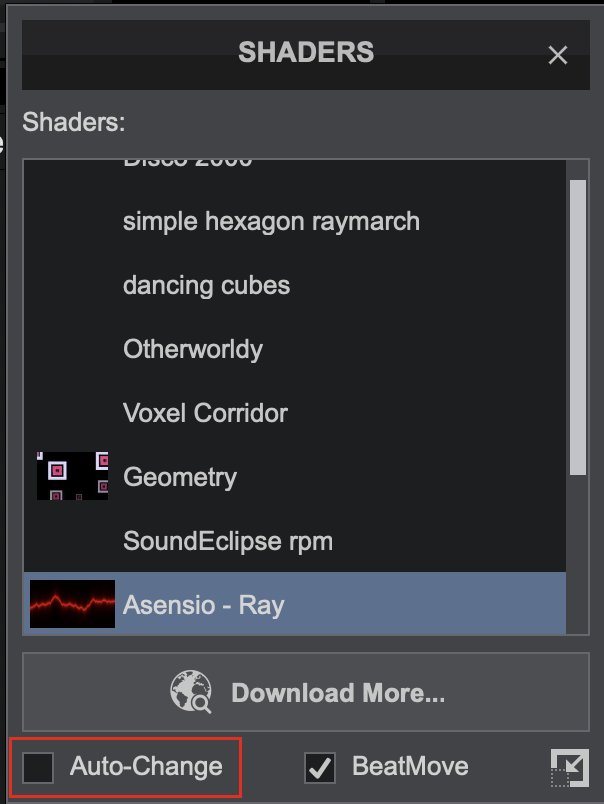Click the globe icon on Download More

coord(191,693)
